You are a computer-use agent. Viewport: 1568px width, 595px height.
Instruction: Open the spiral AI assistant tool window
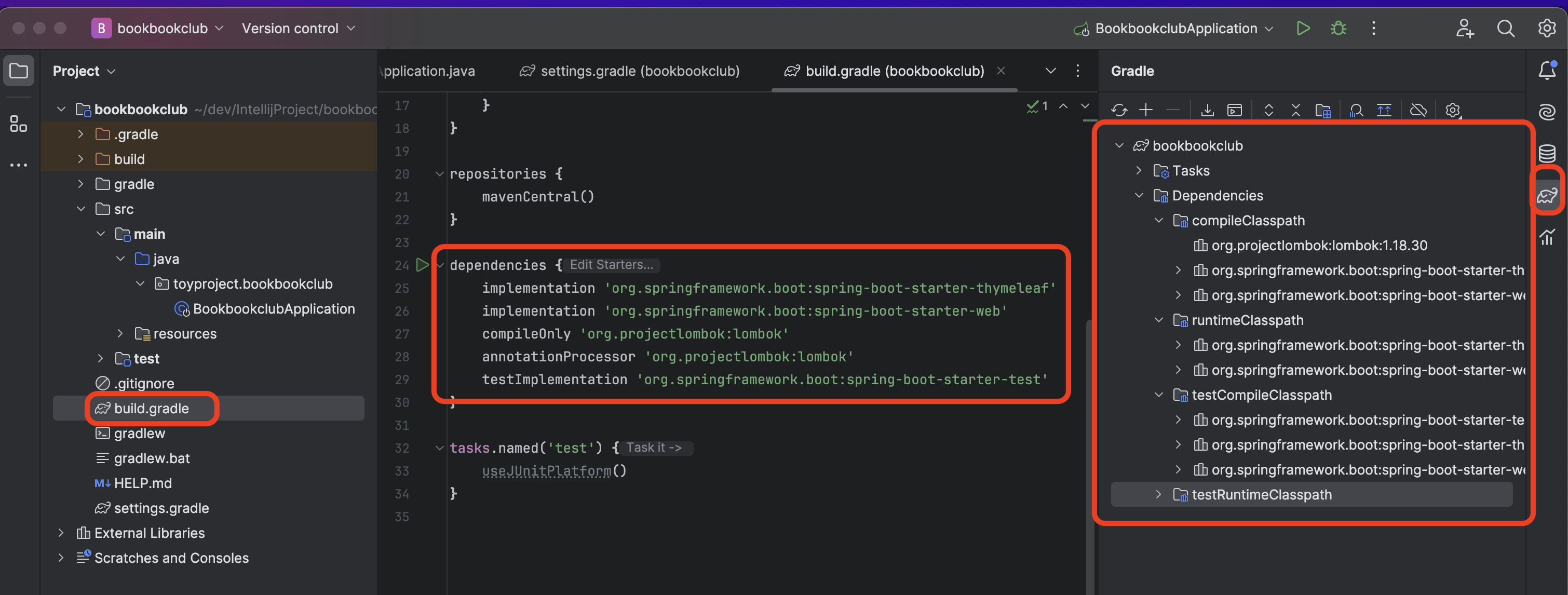click(1547, 112)
